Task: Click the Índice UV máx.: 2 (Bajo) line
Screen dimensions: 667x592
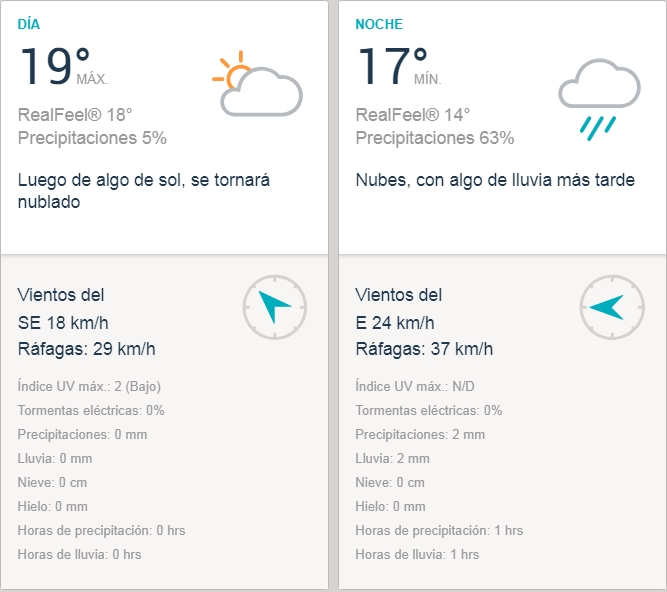Action: 90,386
